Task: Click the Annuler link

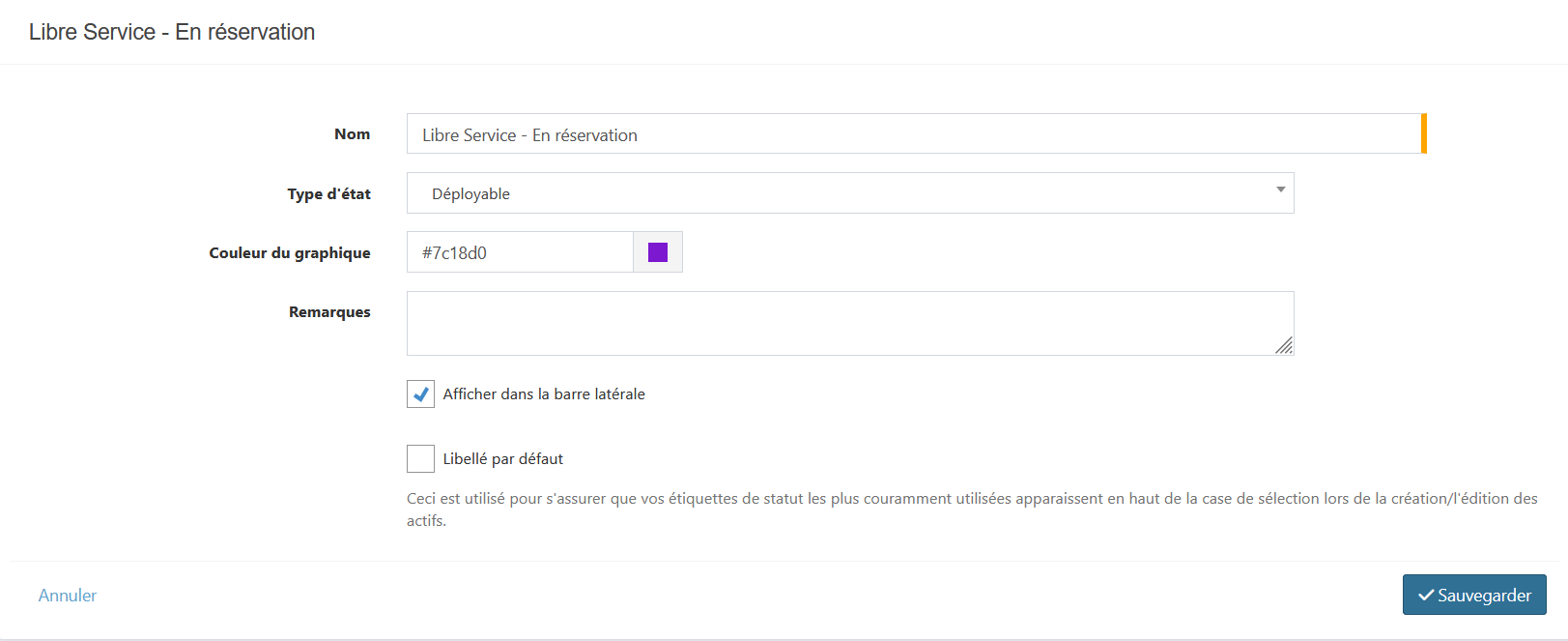Action: coord(68,596)
